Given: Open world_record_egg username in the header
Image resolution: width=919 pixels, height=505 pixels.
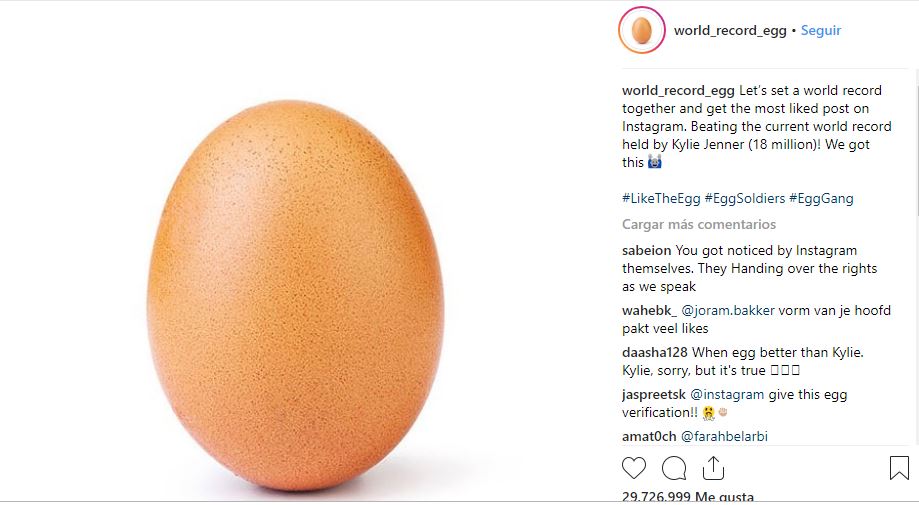Looking at the screenshot, I should (x=730, y=31).
